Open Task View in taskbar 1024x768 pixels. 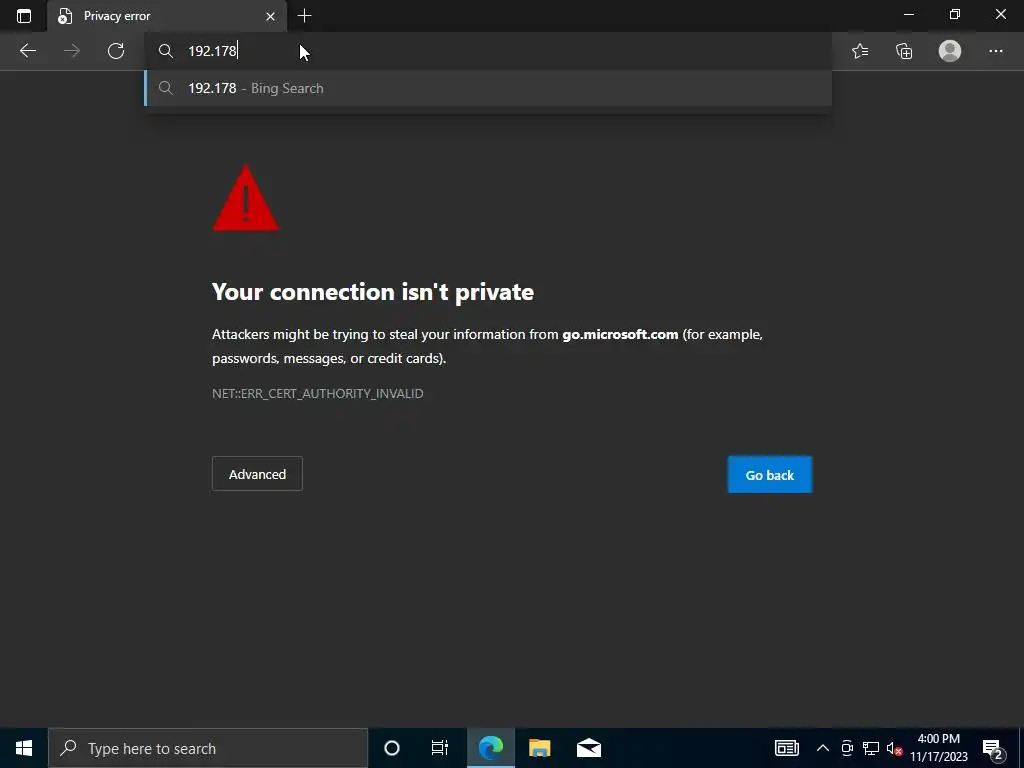point(440,748)
